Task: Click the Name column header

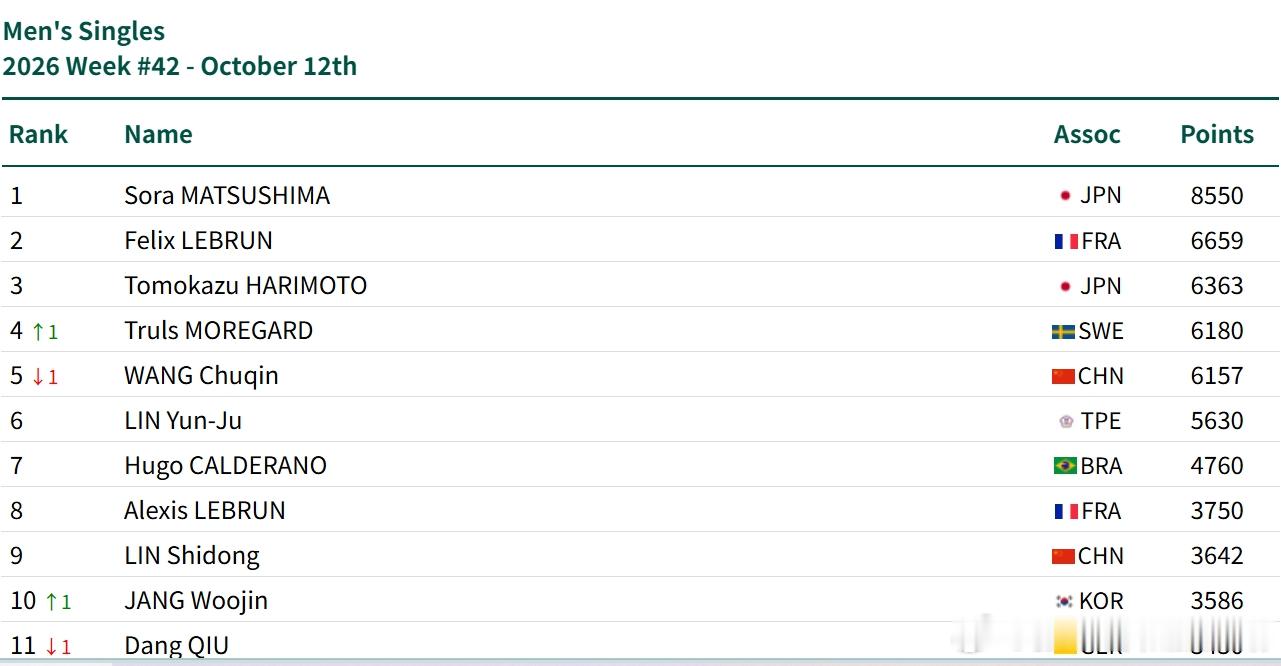Action: pyautogui.click(x=158, y=134)
